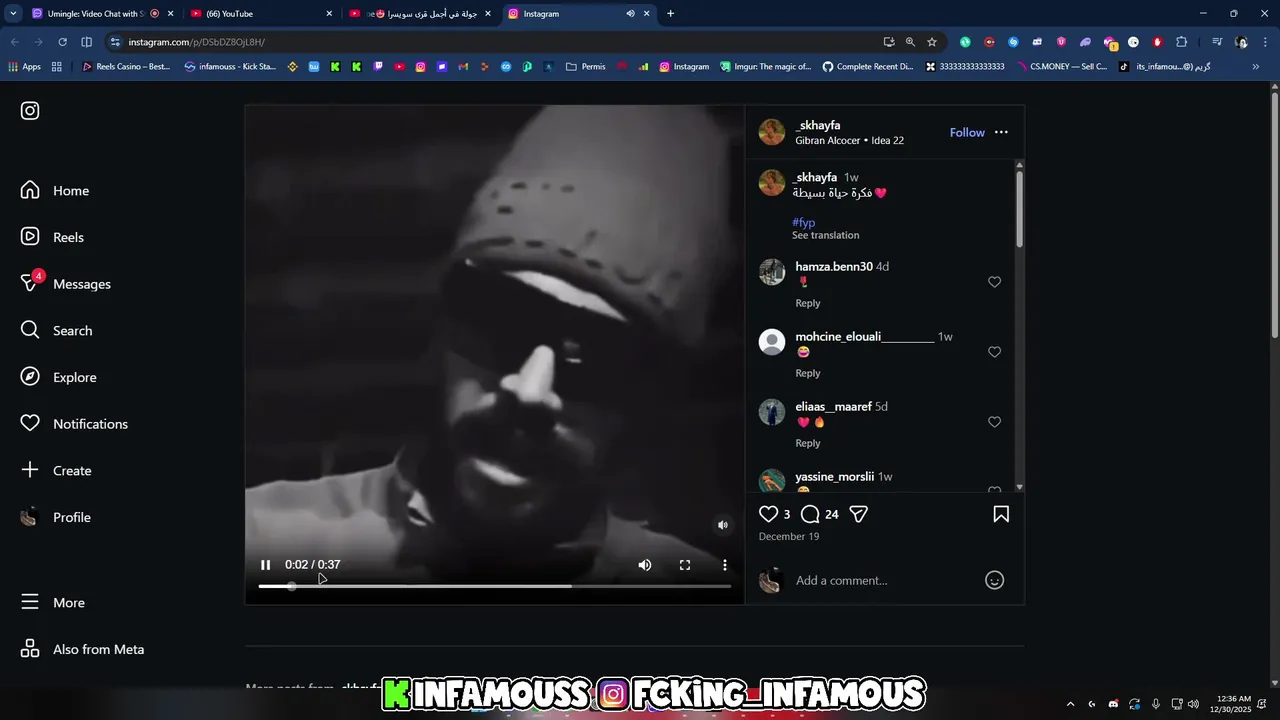Screen dimensions: 1280x720
Task: Save post with bookmark icon
Action: pyautogui.click(x=1001, y=514)
